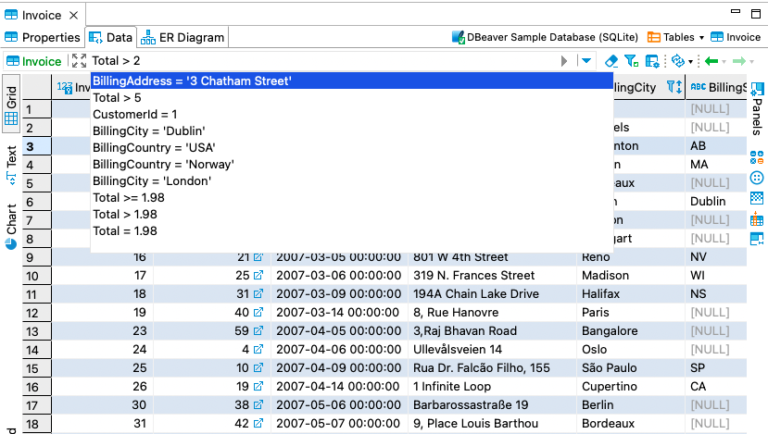Image resolution: width=768 pixels, height=434 pixels.
Task: Open the Data tab
Action: (111, 37)
